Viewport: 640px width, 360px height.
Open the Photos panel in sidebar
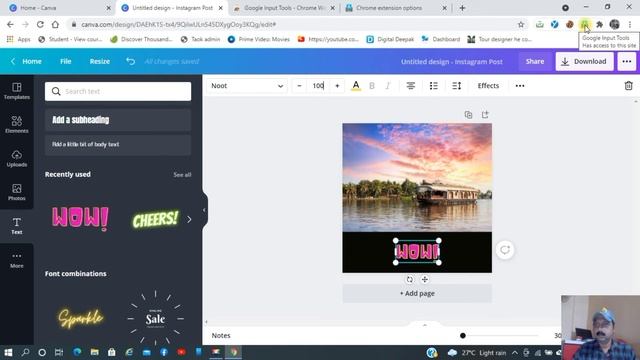pyautogui.click(x=17, y=192)
